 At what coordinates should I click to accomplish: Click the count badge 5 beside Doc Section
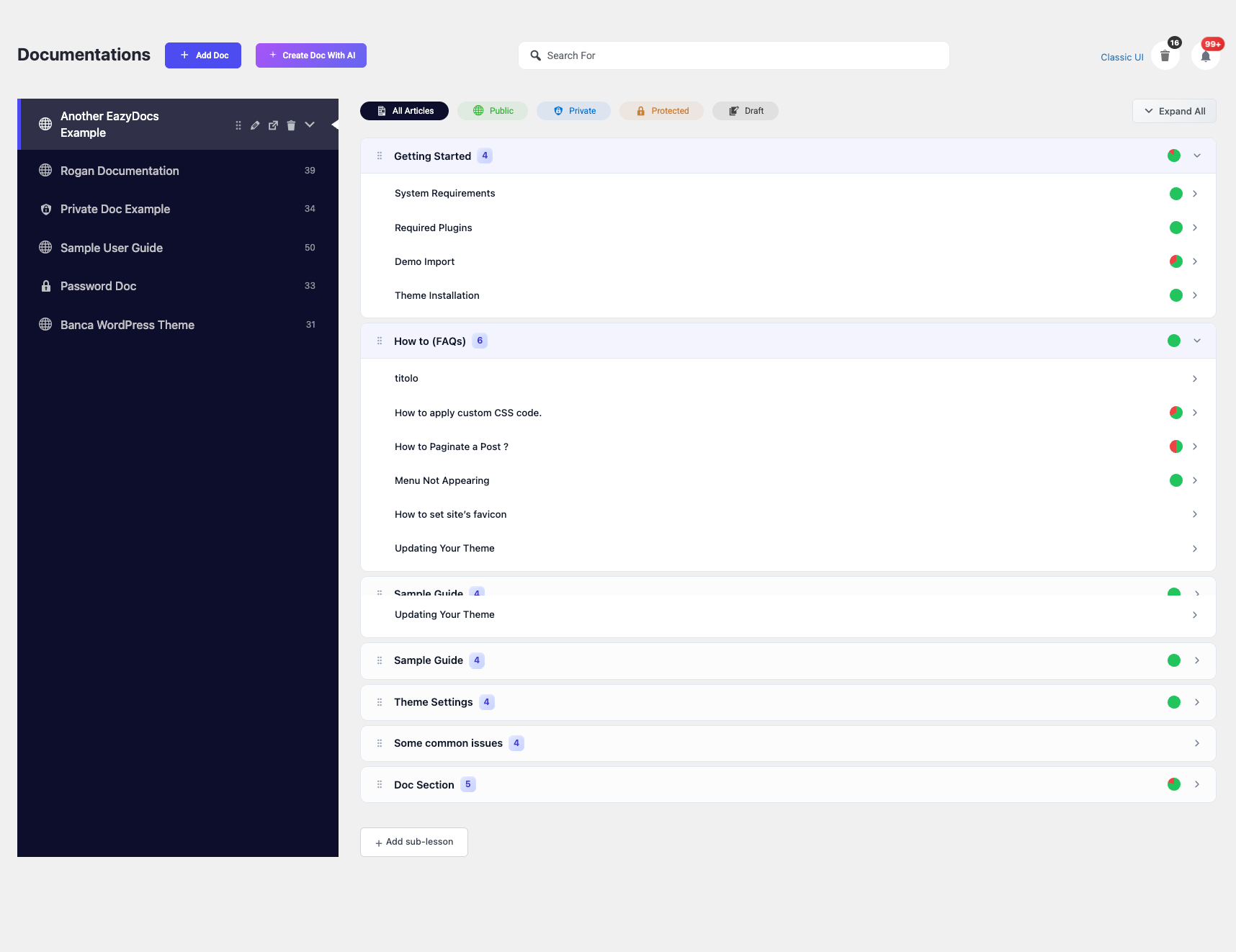pos(468,784)
